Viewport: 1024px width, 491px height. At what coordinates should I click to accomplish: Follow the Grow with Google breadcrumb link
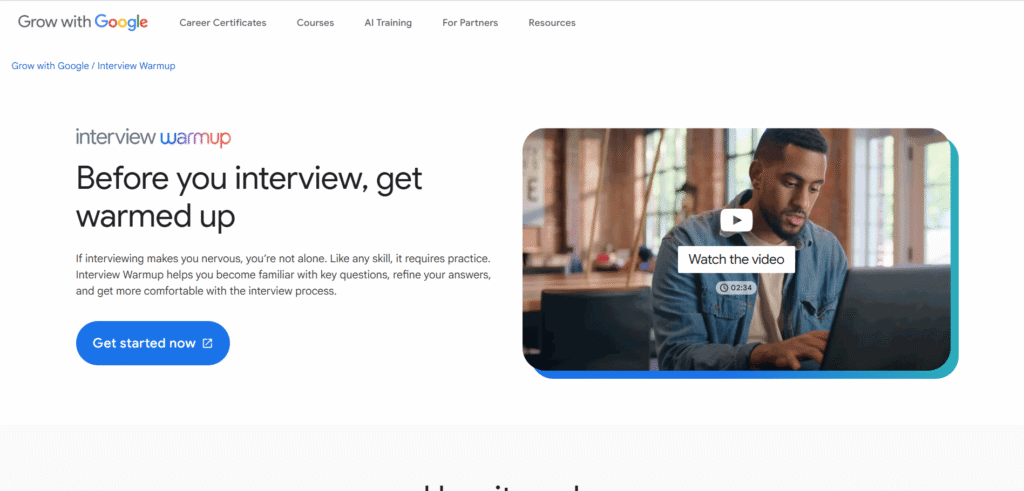[50, 66]
